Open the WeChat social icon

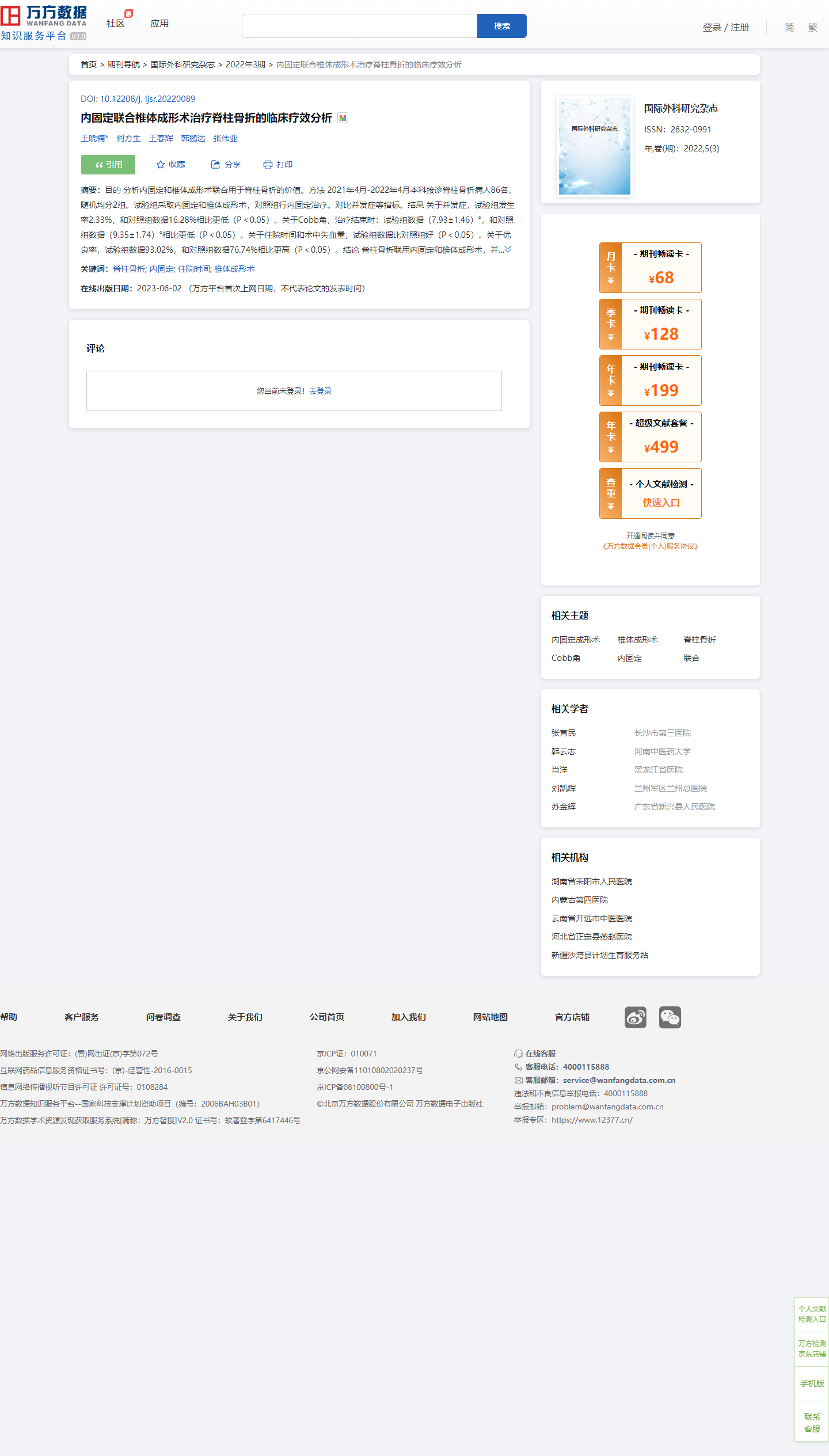click(670, 1017)
